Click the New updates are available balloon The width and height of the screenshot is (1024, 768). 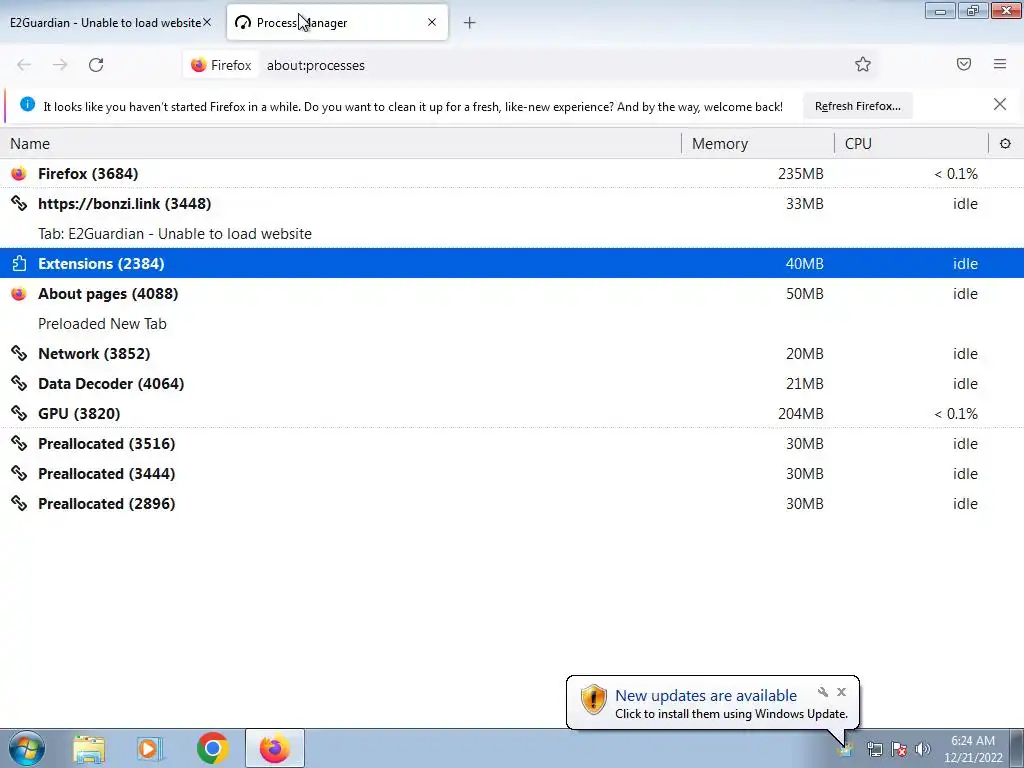point(712,703)
